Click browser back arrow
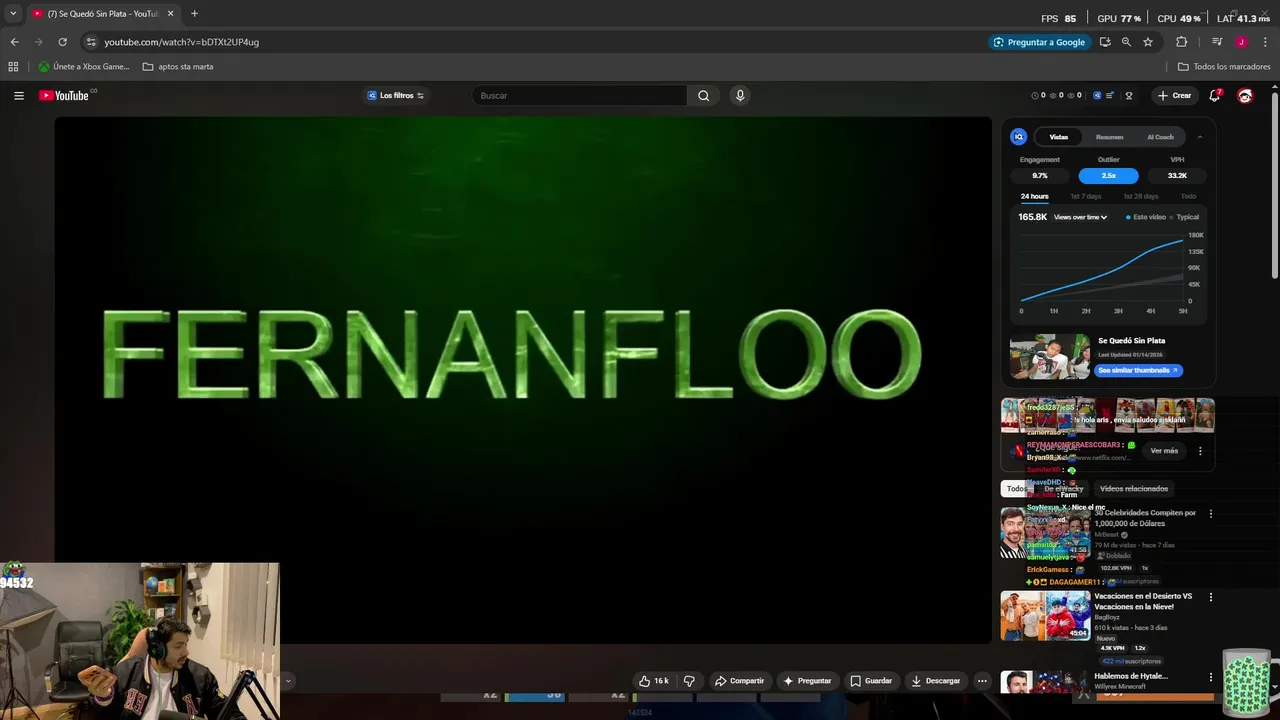 coord(14,42)
